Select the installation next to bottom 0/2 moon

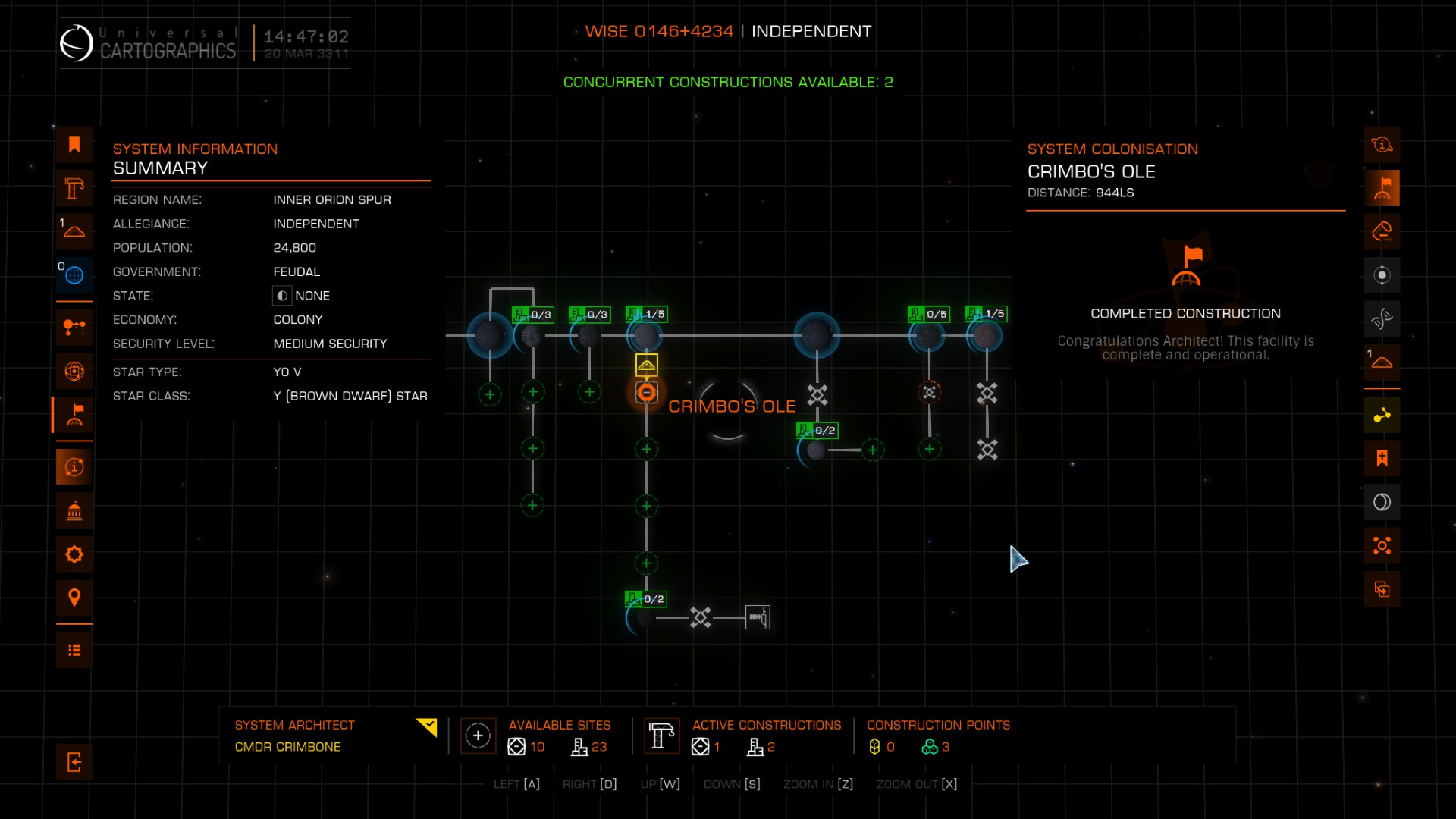click(701, 617)
